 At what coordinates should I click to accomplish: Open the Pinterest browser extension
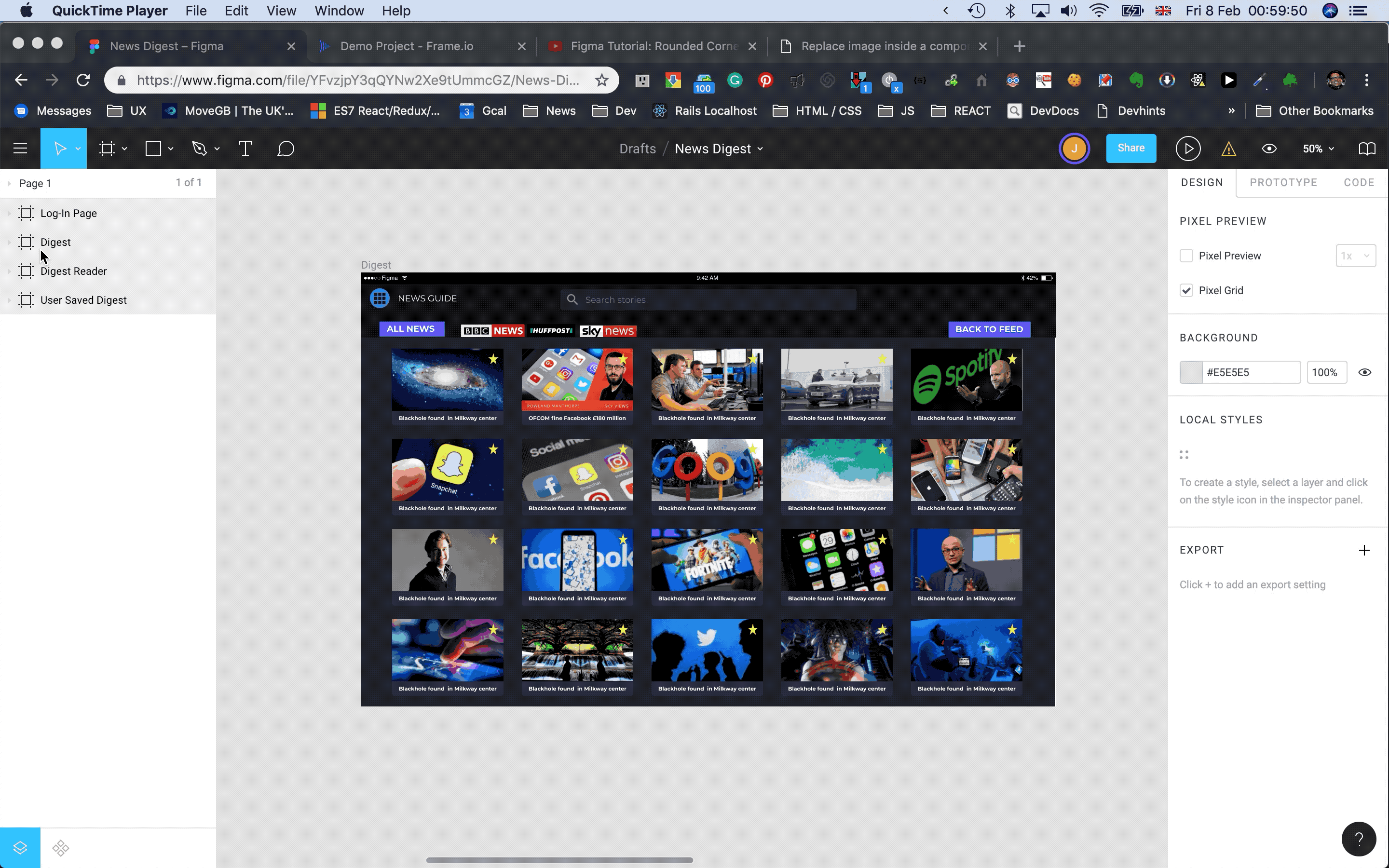click(x=765, y=81)
